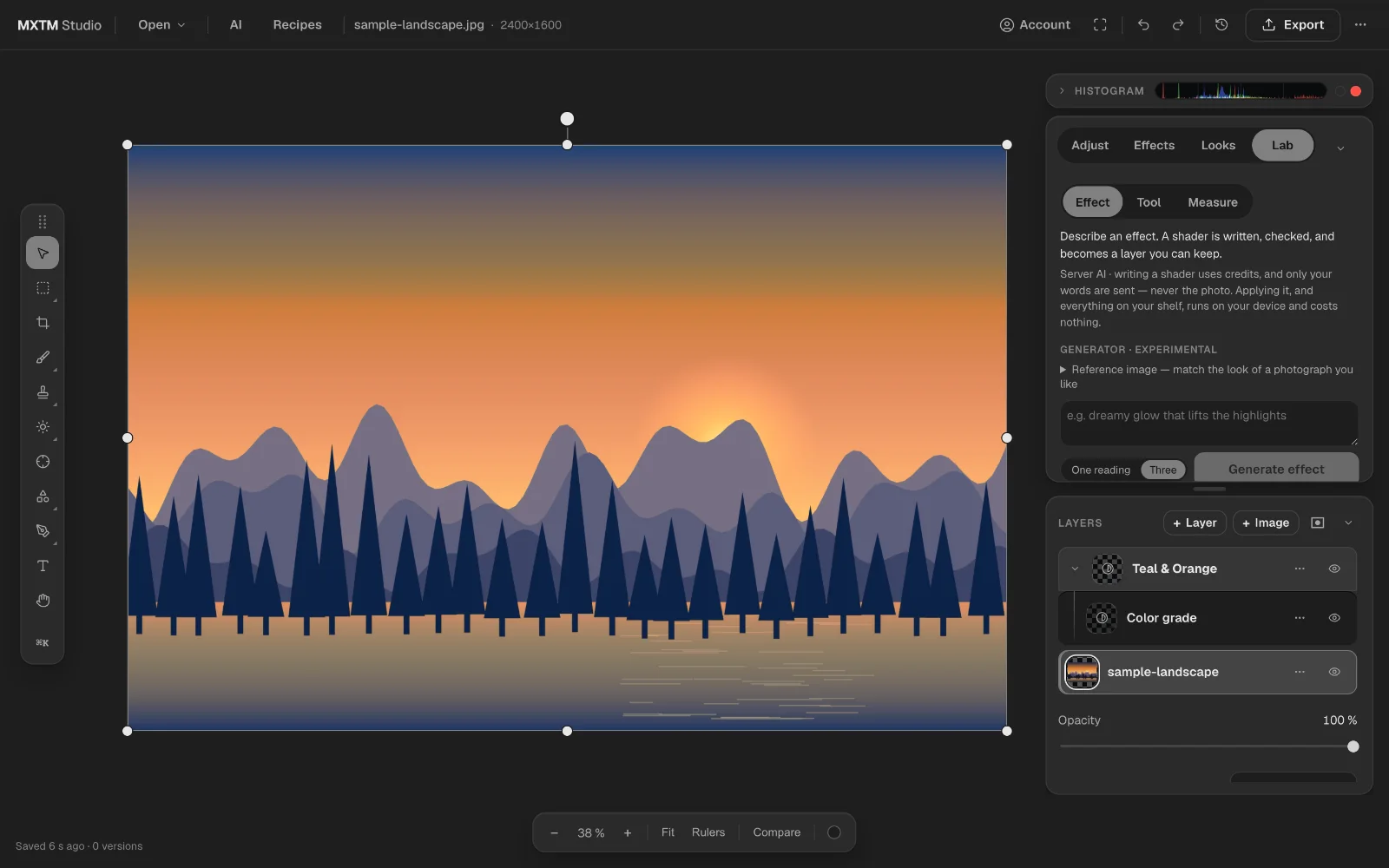Viewport: 1389px width, 868px height.
Task: Click the Undo arrow icon
Action: pyautogui.click(x=1143, y=25)
